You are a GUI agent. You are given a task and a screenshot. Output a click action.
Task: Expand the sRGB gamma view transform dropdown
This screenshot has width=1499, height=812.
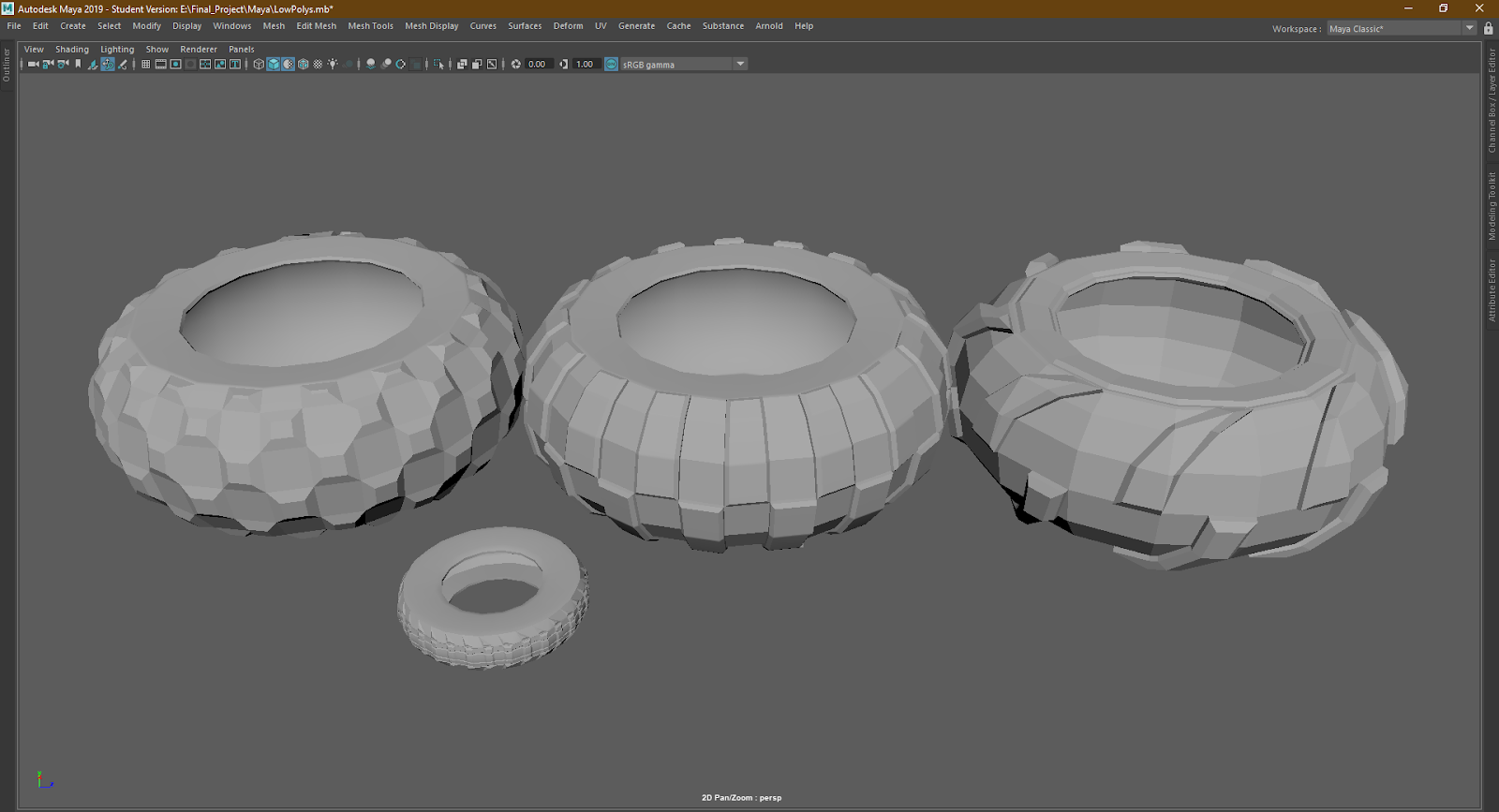tap(740, 65)
